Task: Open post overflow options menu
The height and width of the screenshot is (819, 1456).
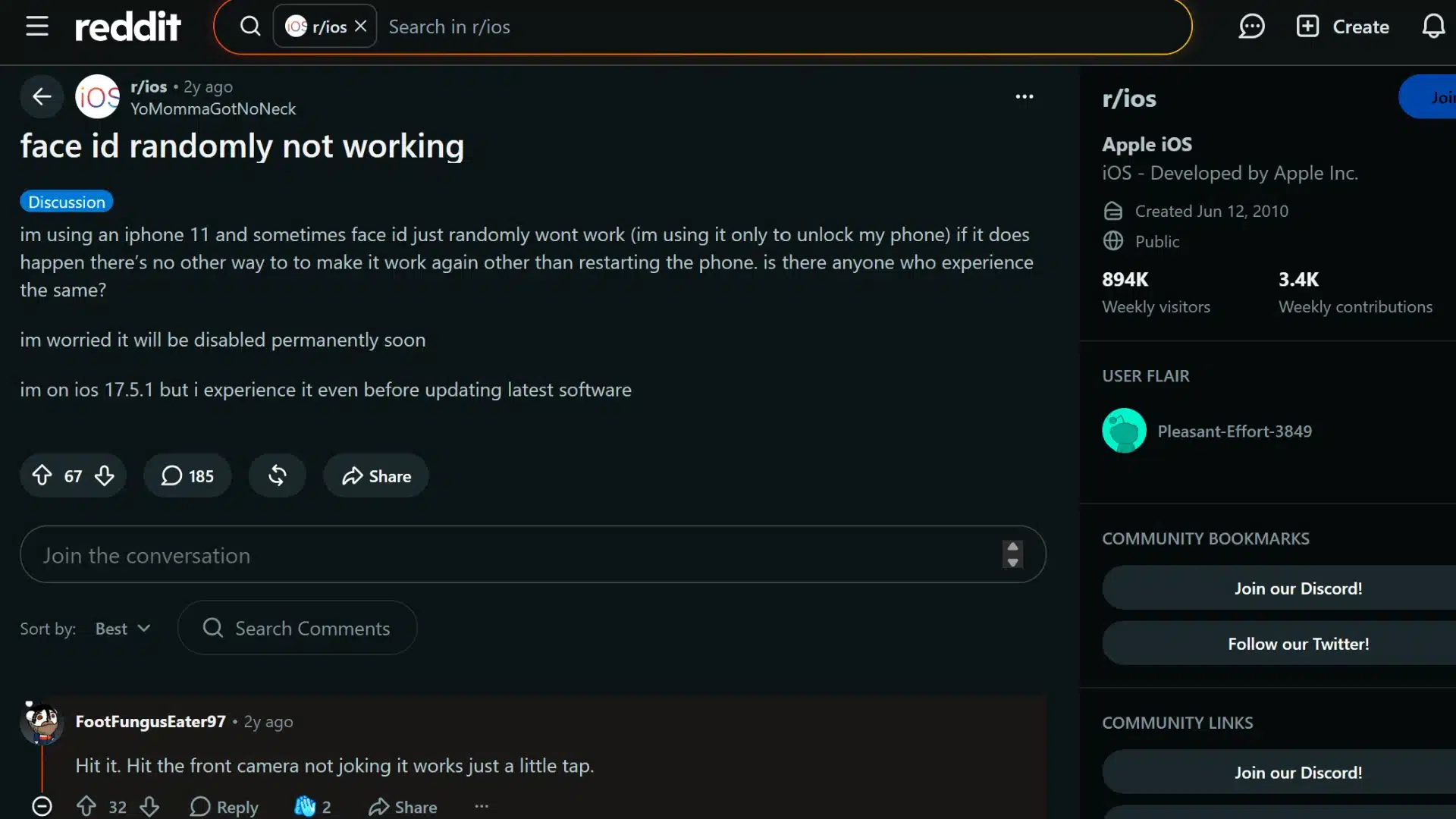Action: point(1025,96)
